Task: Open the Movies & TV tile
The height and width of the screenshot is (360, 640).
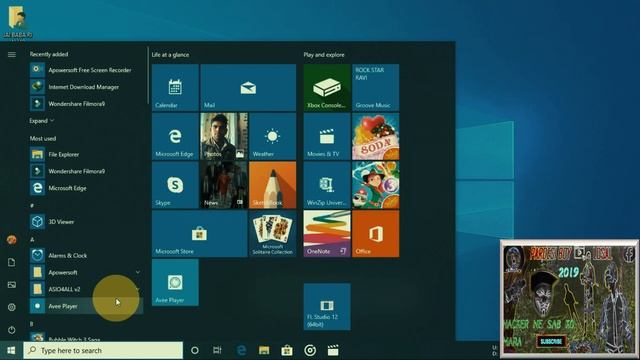Action: click(x=327, y=136)
